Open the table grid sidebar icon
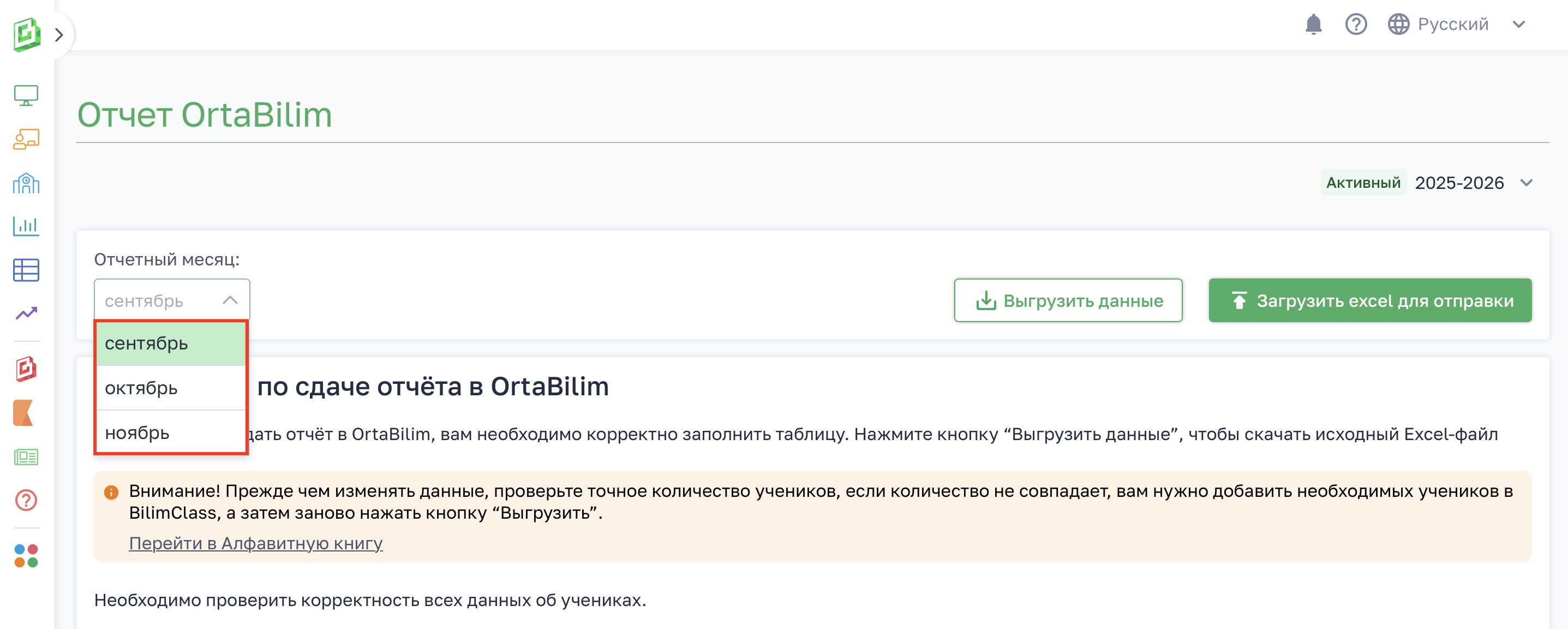This screenshot has width=1568, height=629. (26, 270)
